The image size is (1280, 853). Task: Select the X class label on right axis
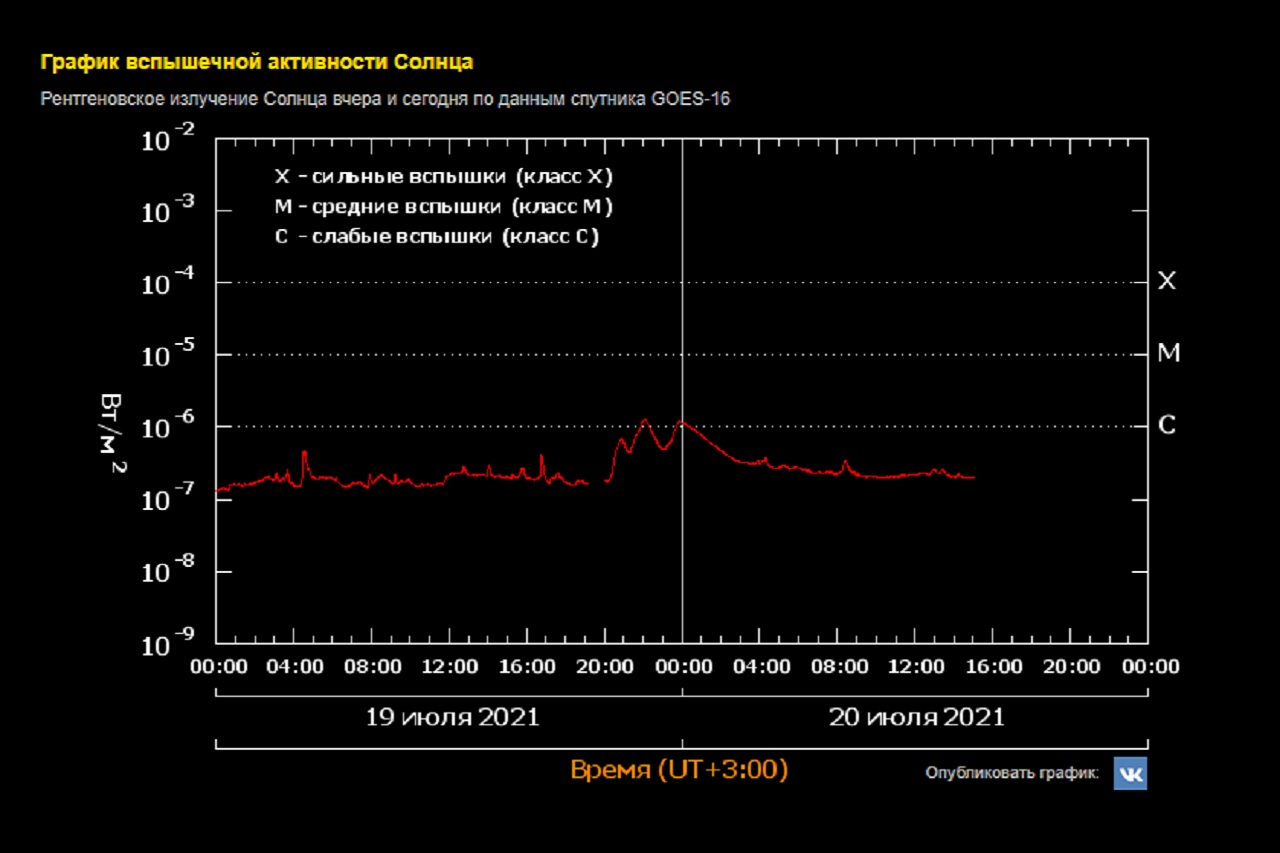(1166, 281)
